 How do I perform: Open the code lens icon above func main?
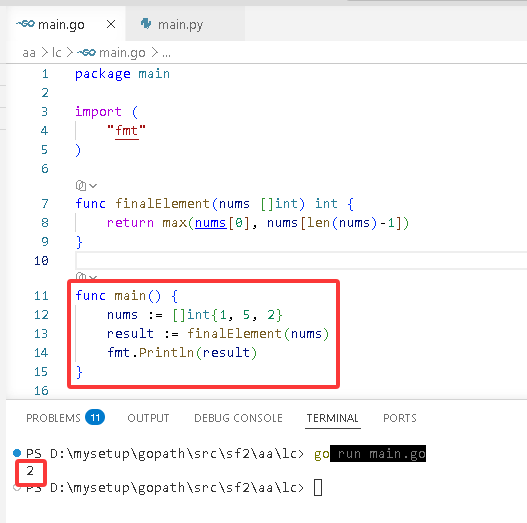tap(81, 277)
